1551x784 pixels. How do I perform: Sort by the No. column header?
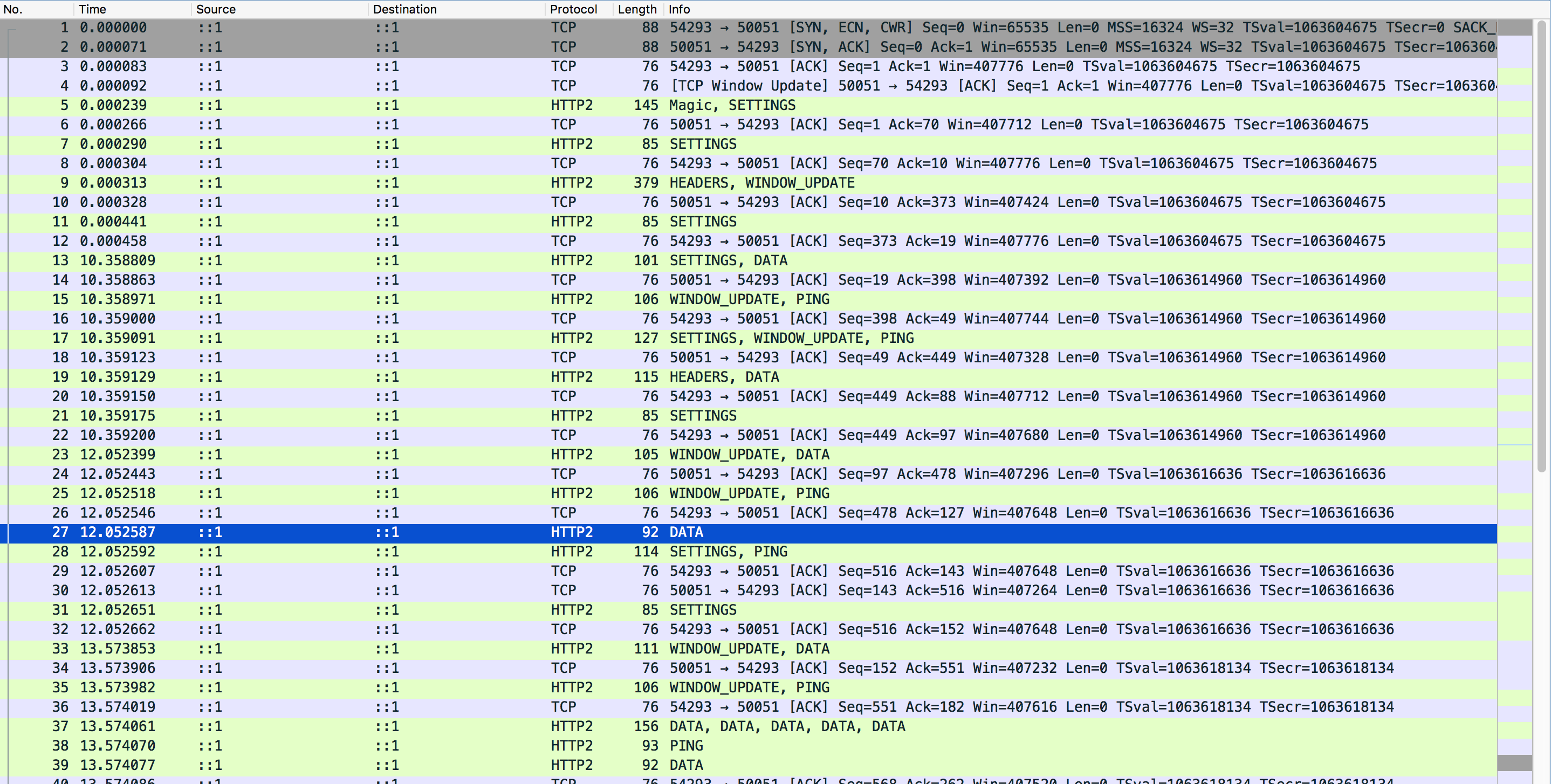[x=13, y=9]
